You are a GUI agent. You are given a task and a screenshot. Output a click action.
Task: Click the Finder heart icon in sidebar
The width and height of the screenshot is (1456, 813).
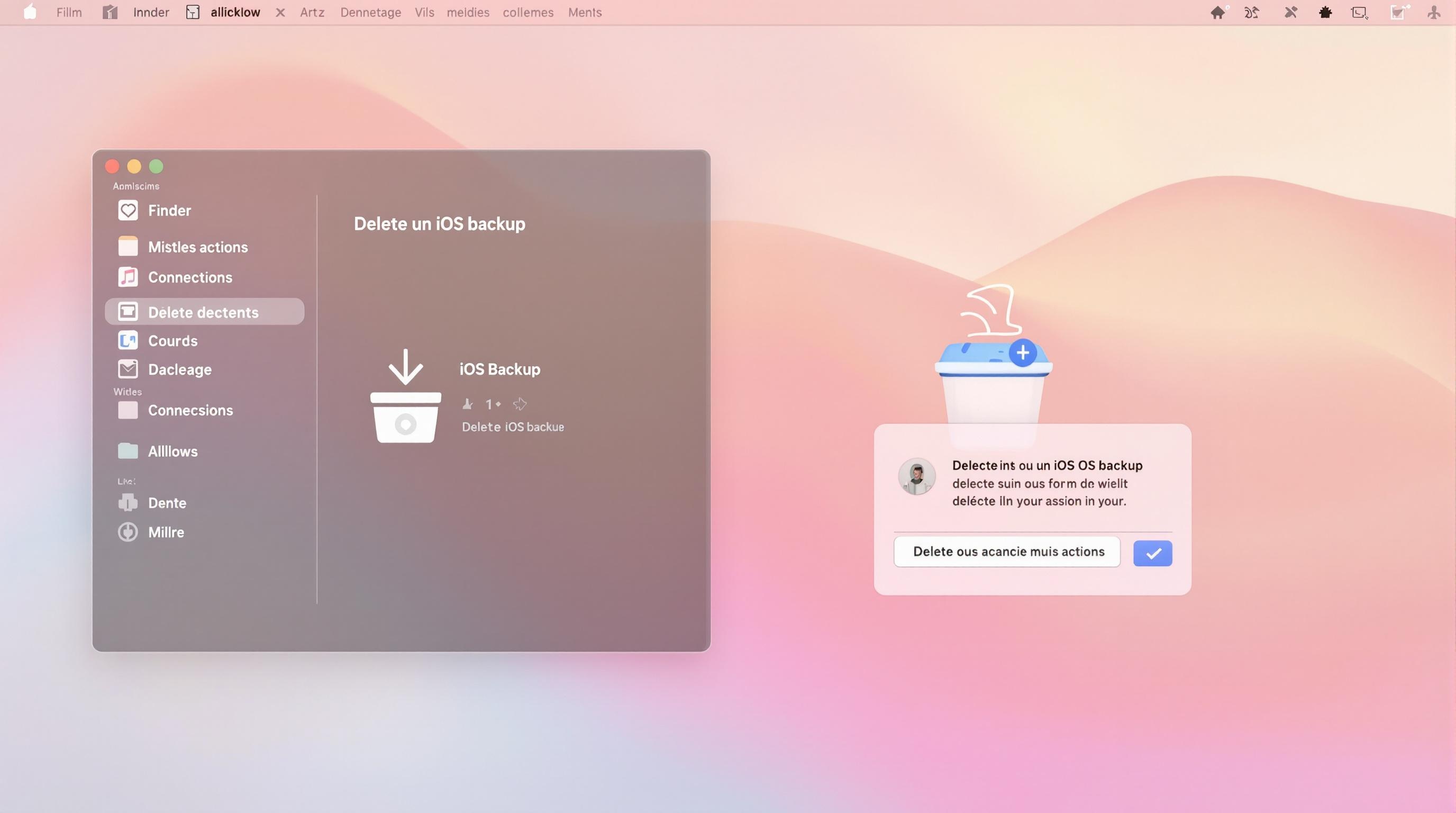tap(128, 210)
